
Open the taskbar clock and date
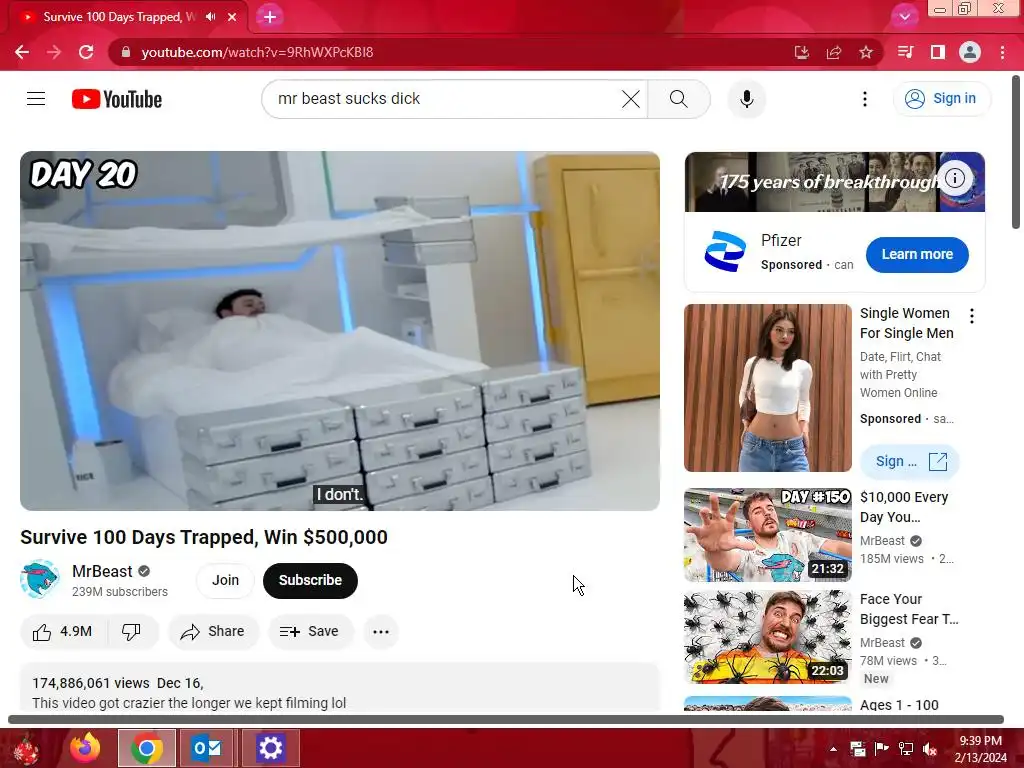click(980, 749)
